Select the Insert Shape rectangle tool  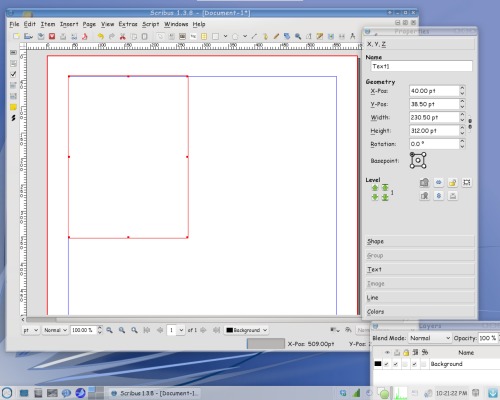215,36
